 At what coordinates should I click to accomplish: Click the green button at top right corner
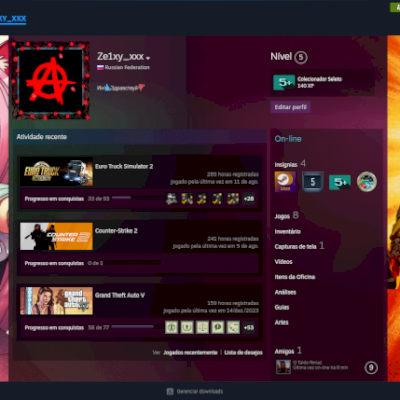[395, 7]
